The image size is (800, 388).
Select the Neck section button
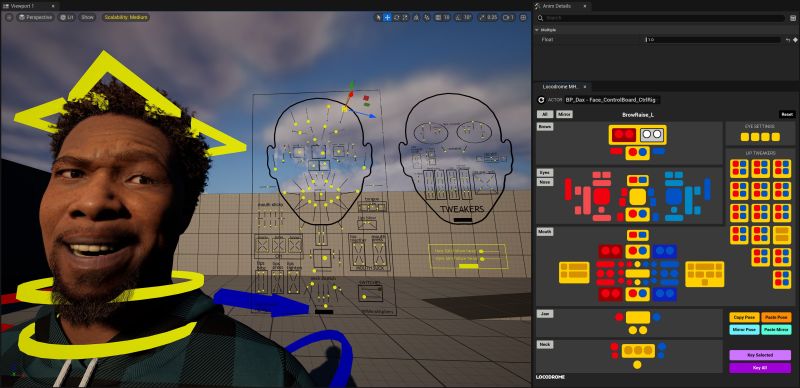(x=545, y=345)
